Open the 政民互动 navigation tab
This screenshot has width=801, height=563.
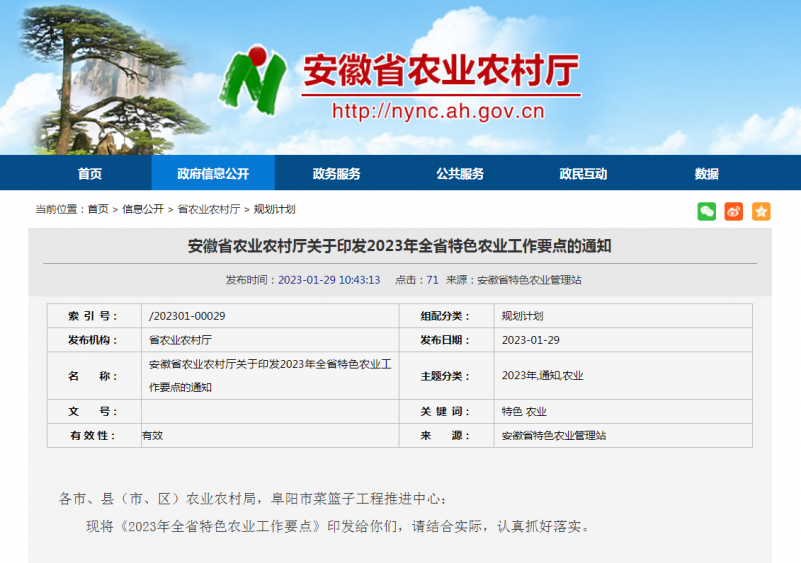point(583,174)
